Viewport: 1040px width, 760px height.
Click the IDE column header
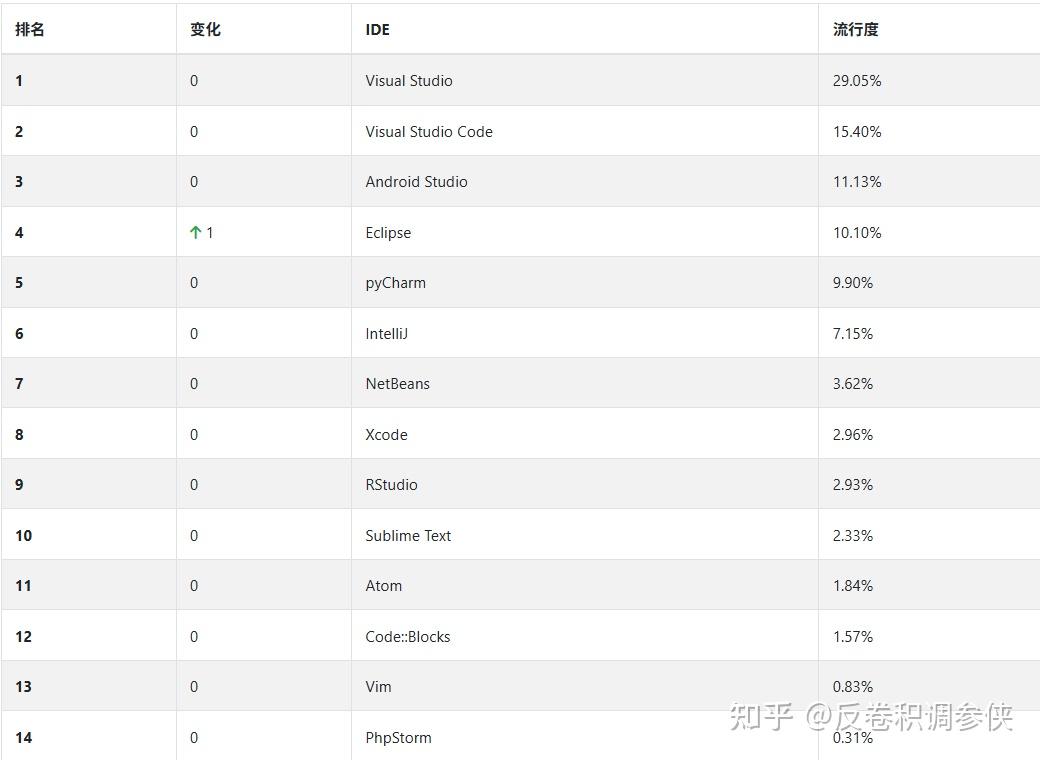click(377, 30)
